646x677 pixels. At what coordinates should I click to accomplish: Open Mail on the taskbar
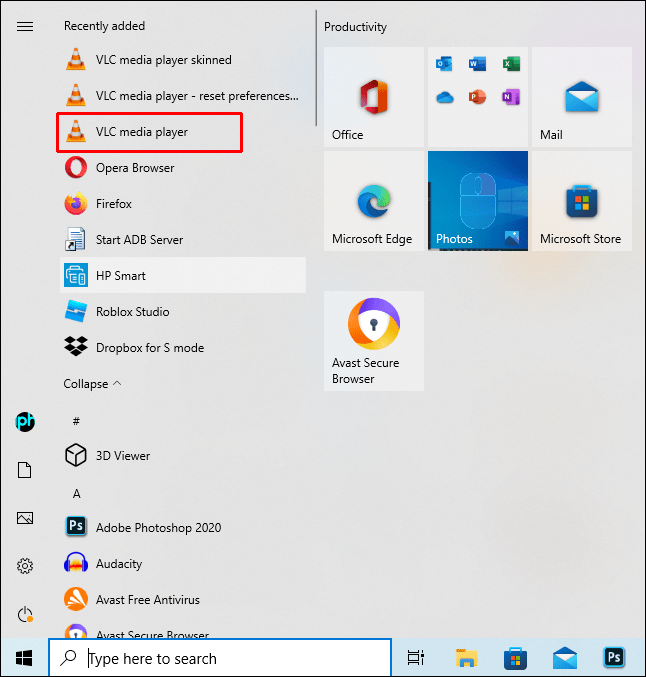click(565, 659)
